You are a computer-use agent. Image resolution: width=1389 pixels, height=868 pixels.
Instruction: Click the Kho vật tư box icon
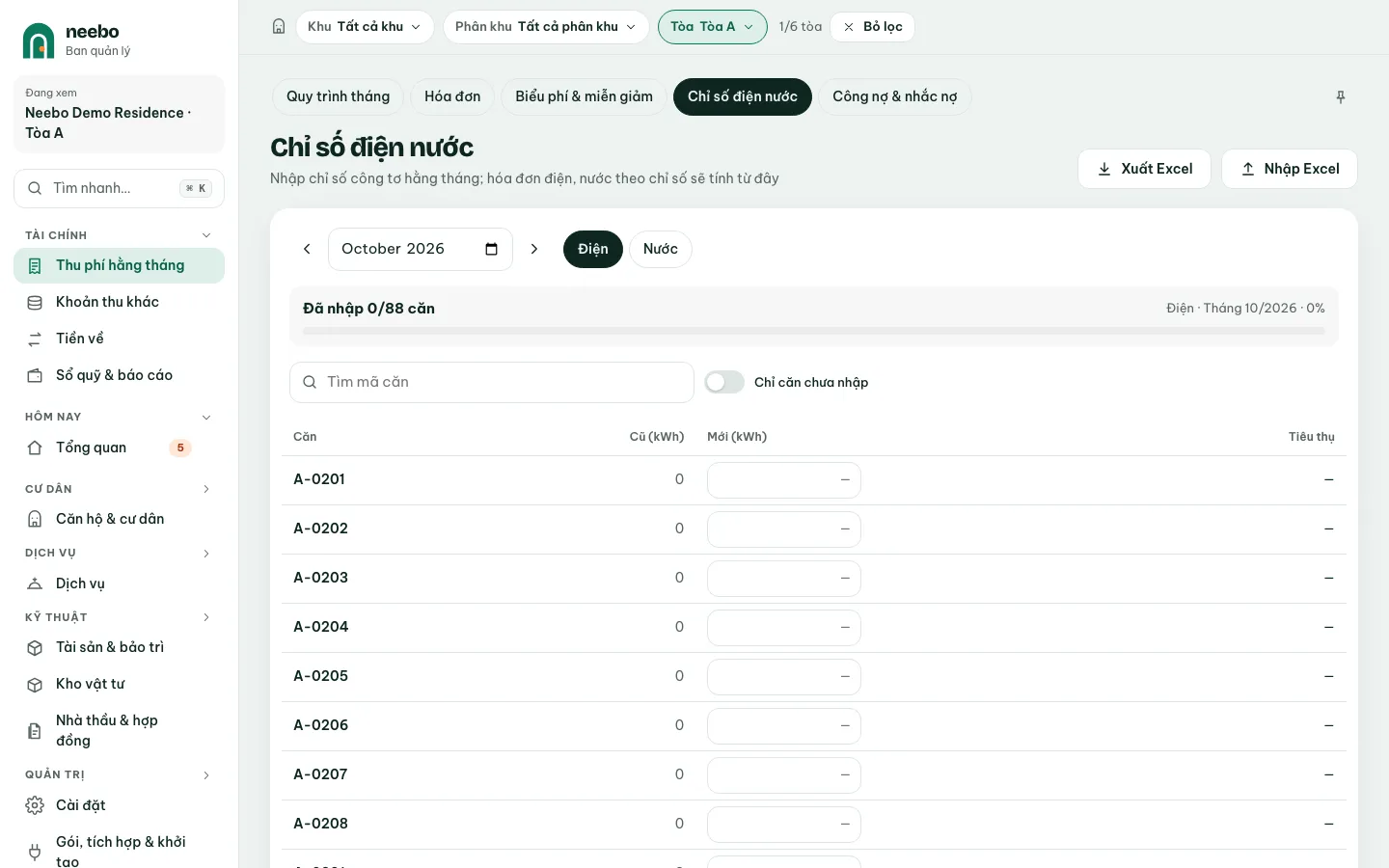point(35,685)
